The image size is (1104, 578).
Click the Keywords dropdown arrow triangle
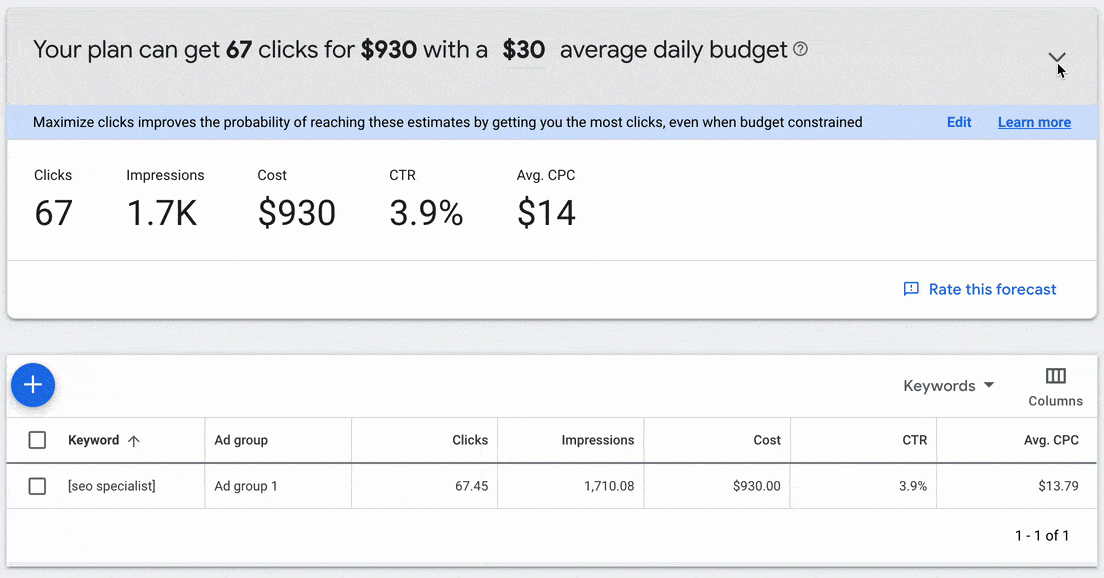[989, 385]
